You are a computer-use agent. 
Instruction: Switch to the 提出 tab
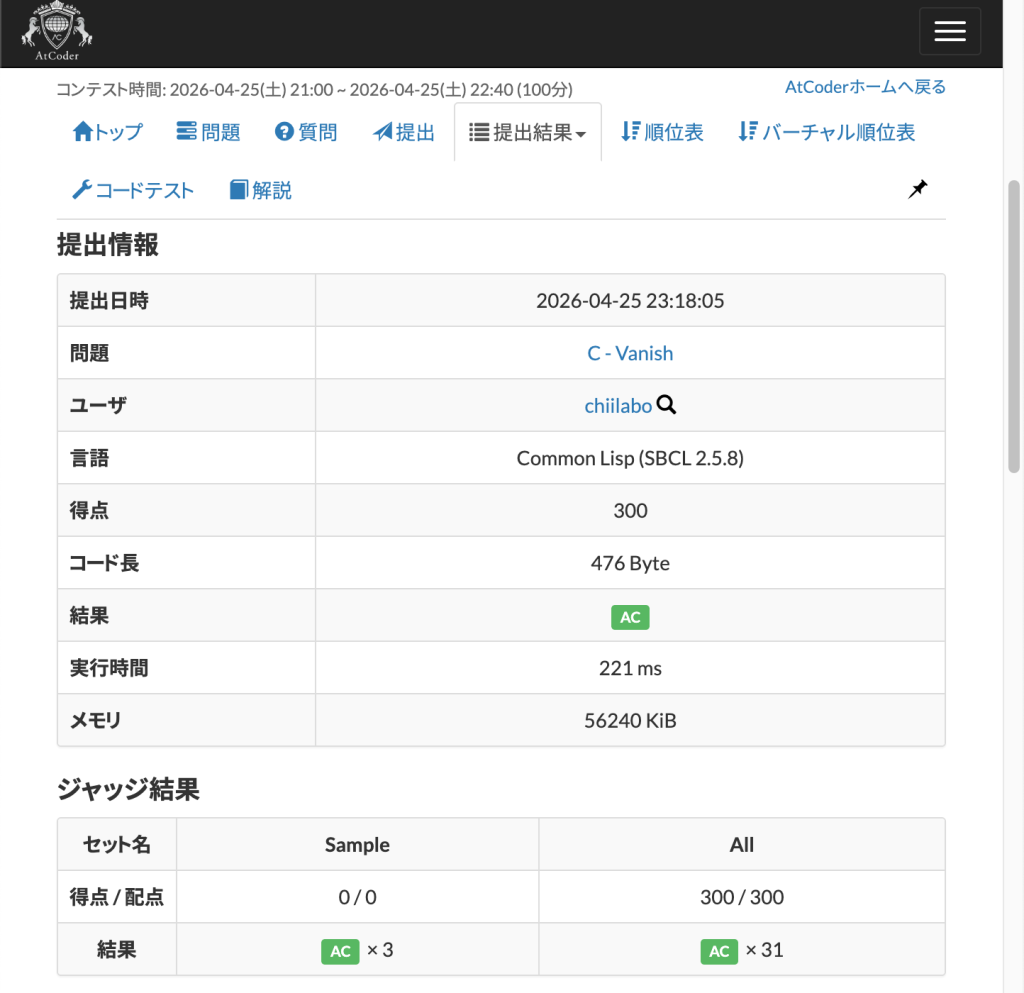coord(404,132)
